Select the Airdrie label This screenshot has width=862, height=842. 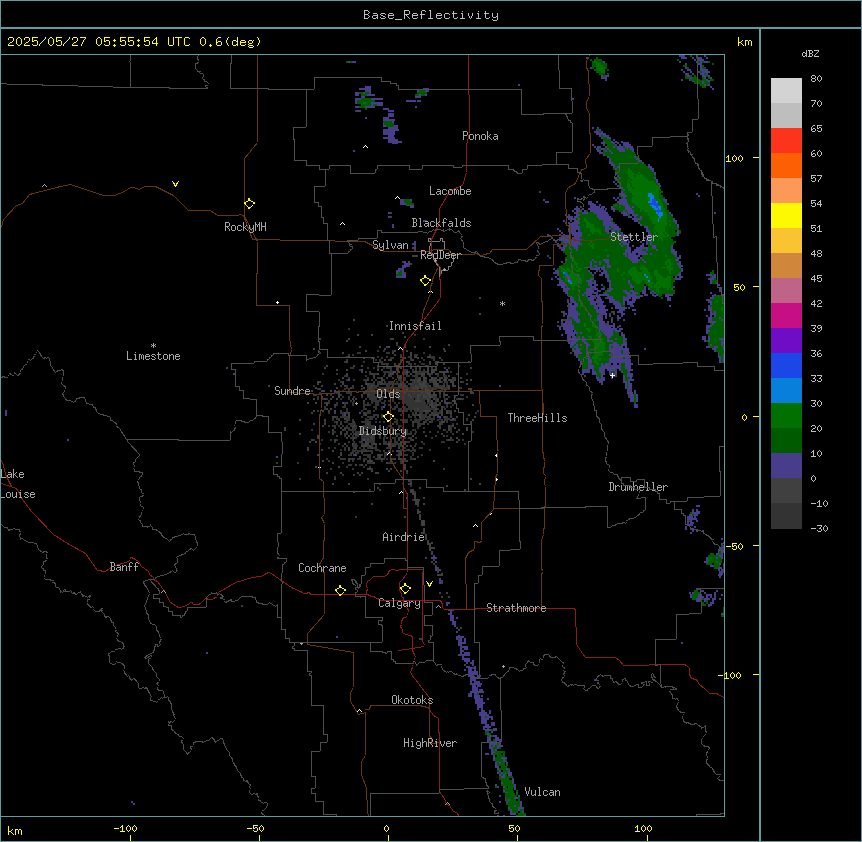(x=404, y=537)
